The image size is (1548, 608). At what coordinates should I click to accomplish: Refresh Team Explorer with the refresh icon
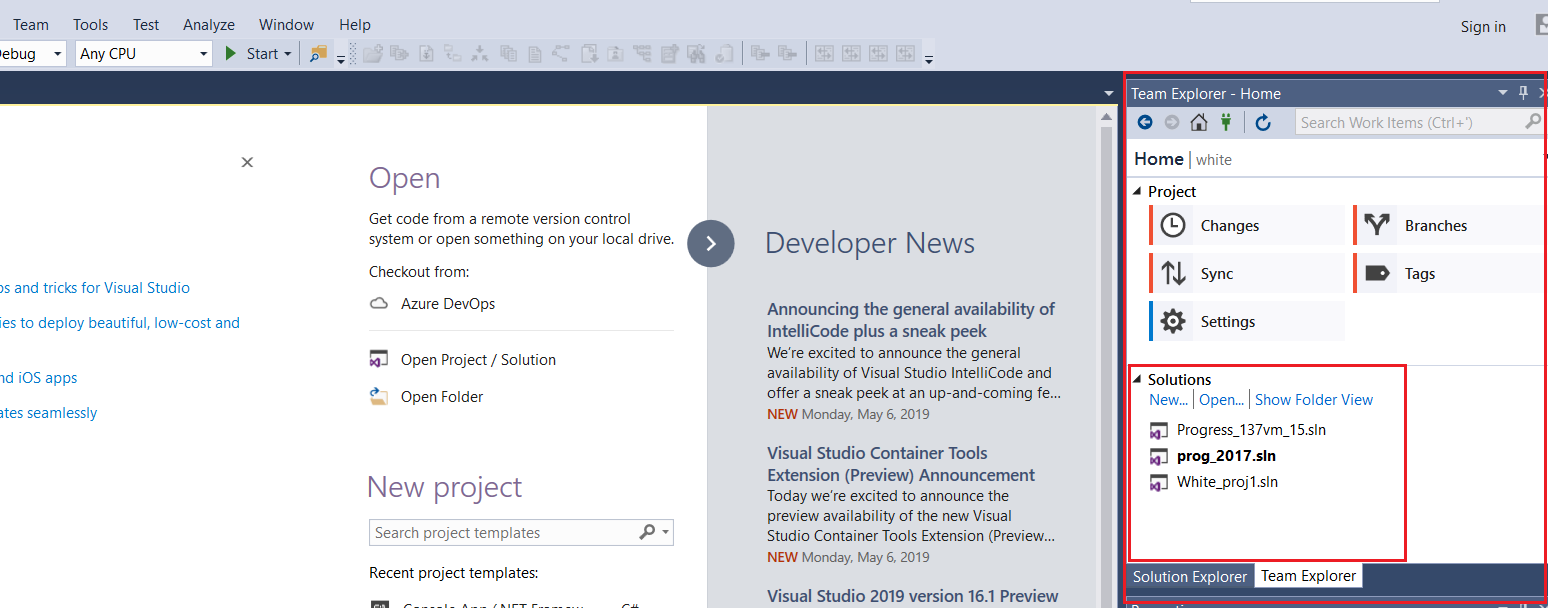(1263, 122)
